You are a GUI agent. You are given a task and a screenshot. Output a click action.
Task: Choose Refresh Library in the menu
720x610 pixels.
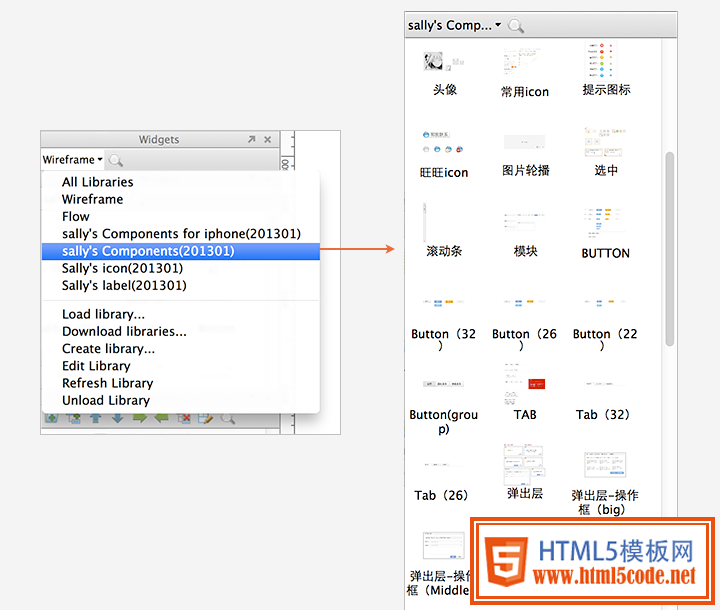click(107, 383)
